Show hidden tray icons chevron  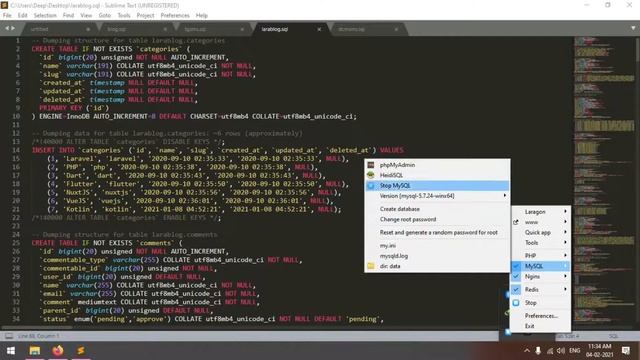coord(527,351)
